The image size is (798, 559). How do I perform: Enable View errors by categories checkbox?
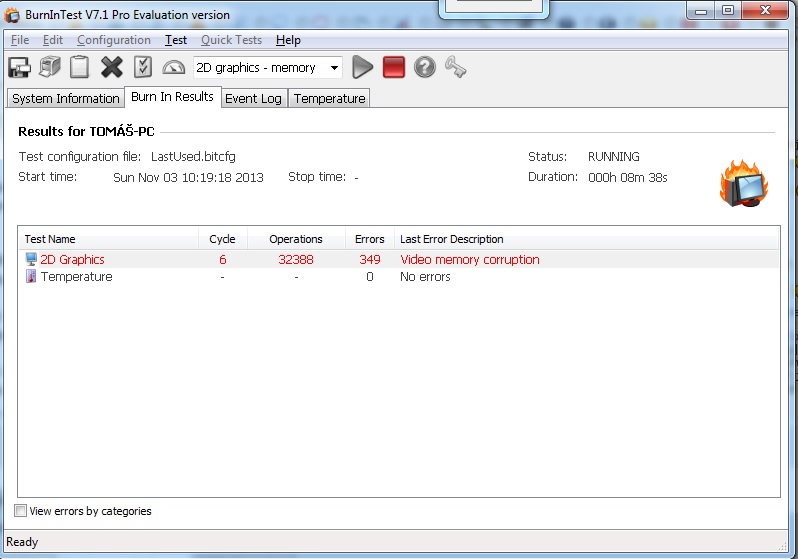(20, 511)
